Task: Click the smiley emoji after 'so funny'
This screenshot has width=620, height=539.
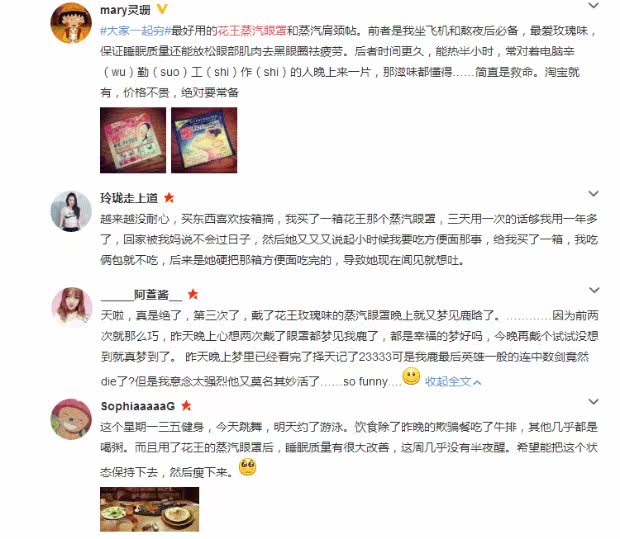Action: pos(411,377)
